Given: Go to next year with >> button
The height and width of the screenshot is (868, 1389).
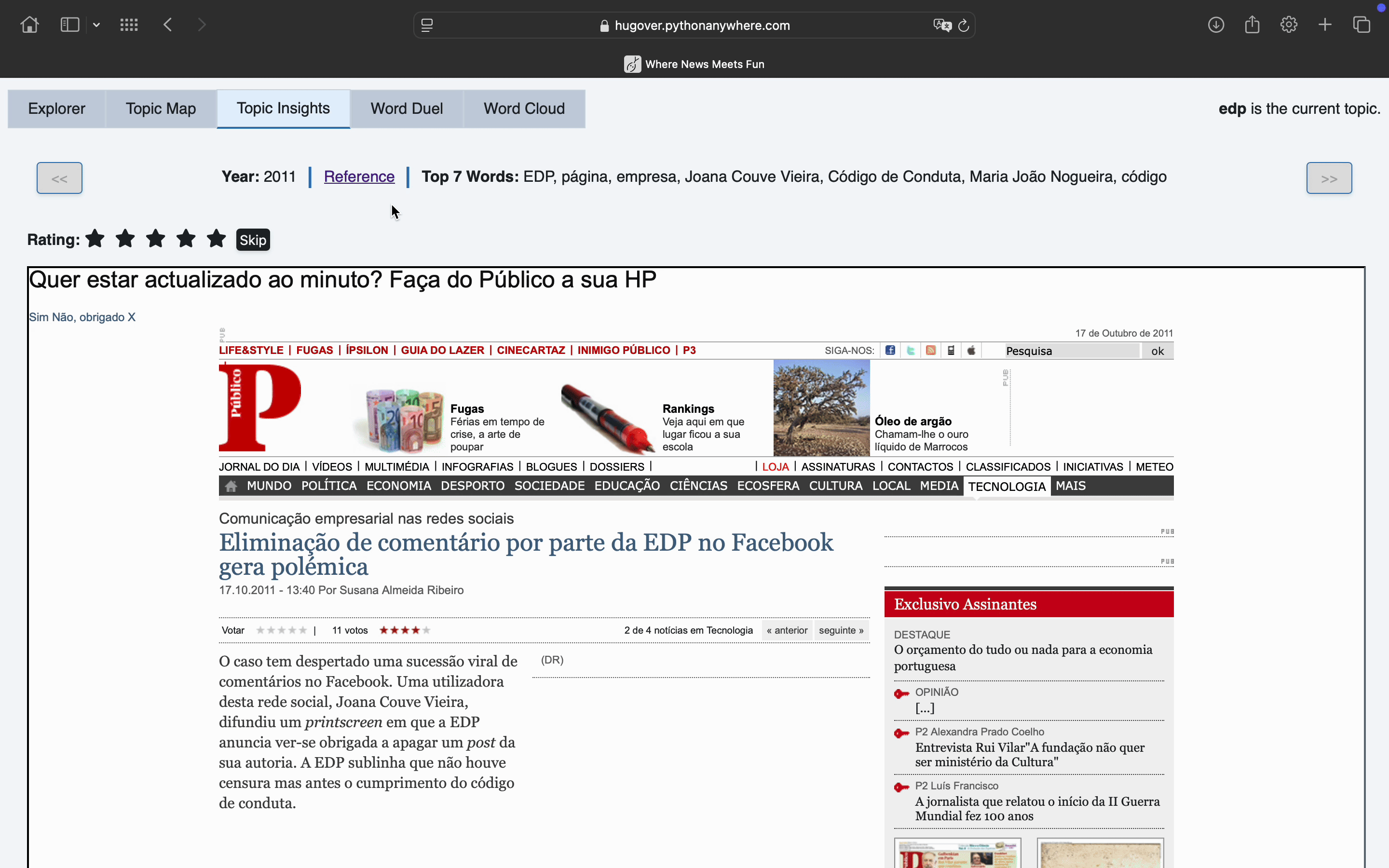Looking at the screenshot, I should click(x=1329, y=178).
